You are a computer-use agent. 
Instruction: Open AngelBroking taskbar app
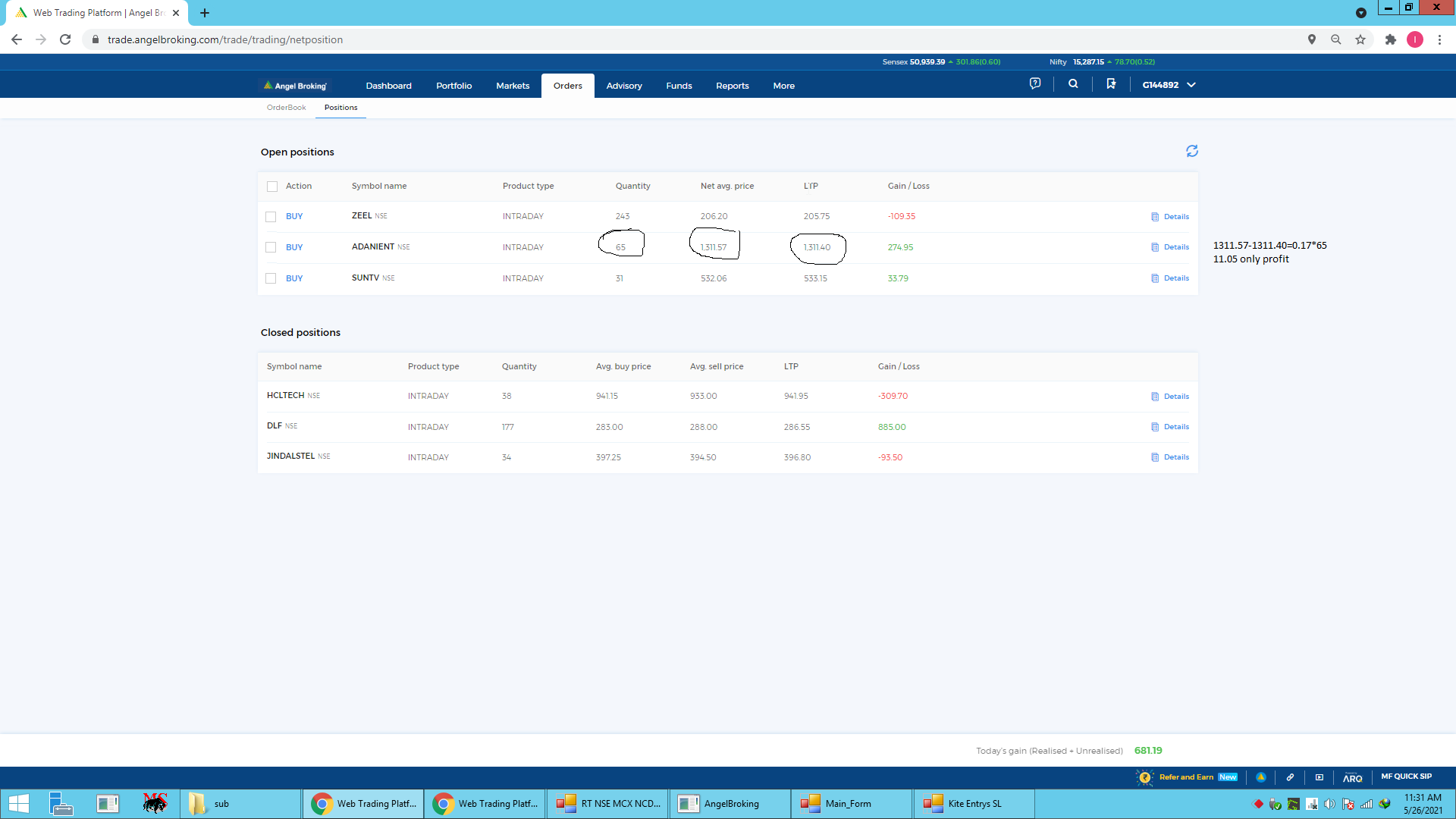(730, 804)
